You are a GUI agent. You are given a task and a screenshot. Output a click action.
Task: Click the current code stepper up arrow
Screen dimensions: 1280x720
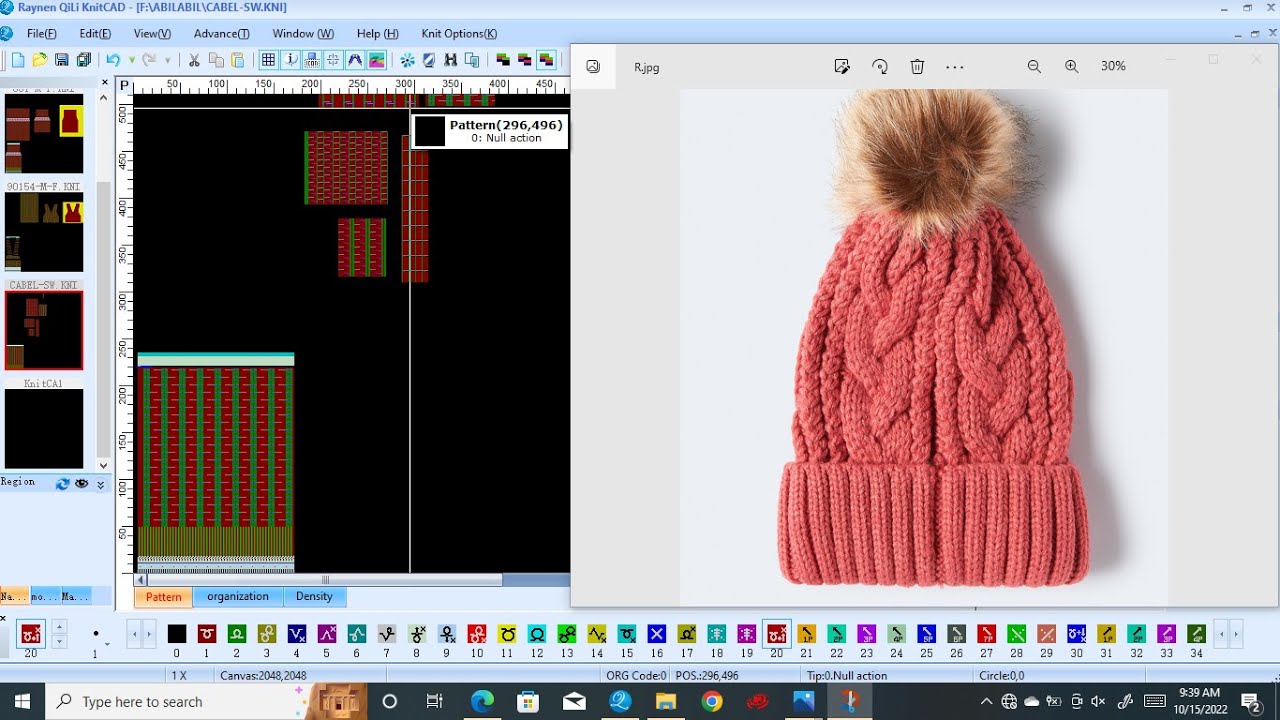tap(59, 627)
